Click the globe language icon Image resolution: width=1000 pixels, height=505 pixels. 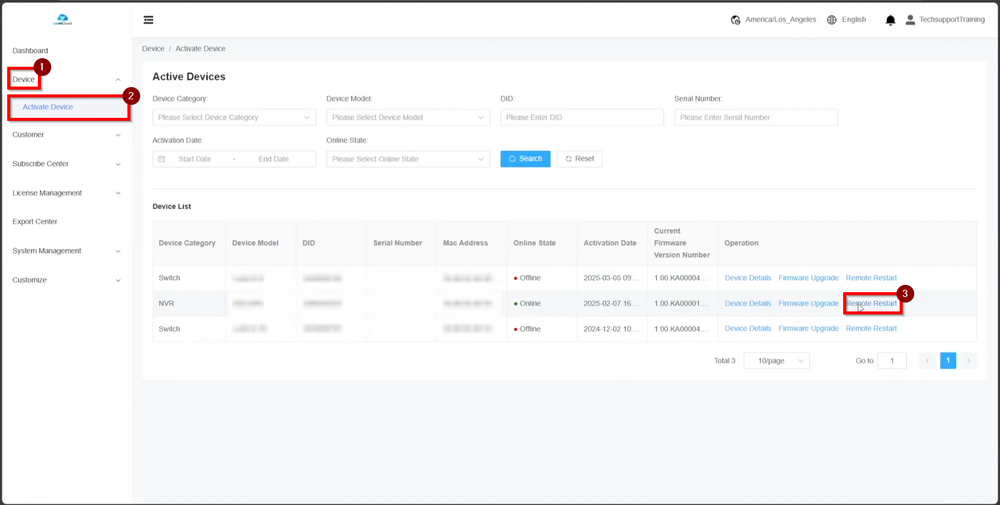[x=832, y=20]
